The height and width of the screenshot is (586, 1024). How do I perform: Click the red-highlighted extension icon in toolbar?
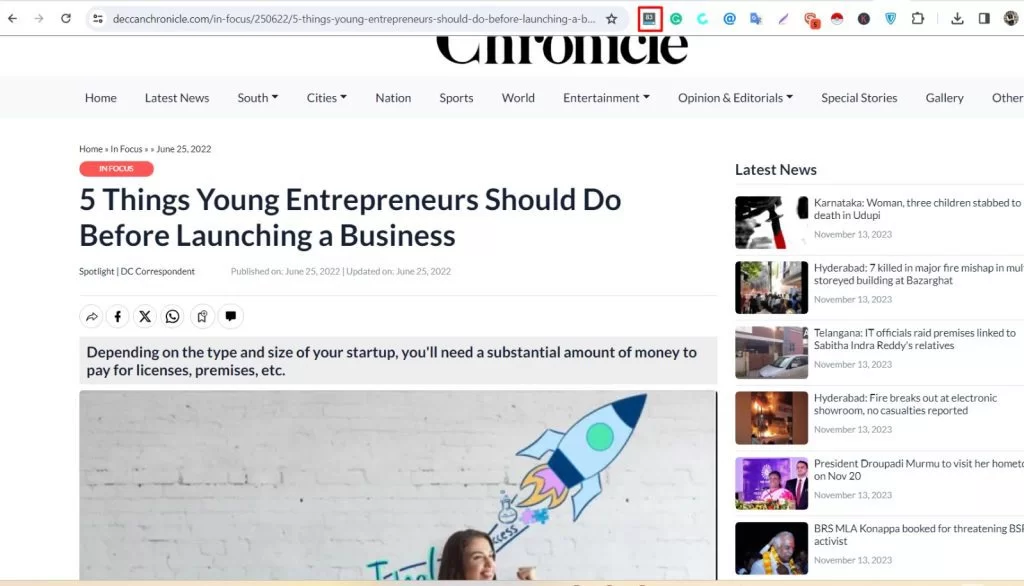(x=649, y=18)
